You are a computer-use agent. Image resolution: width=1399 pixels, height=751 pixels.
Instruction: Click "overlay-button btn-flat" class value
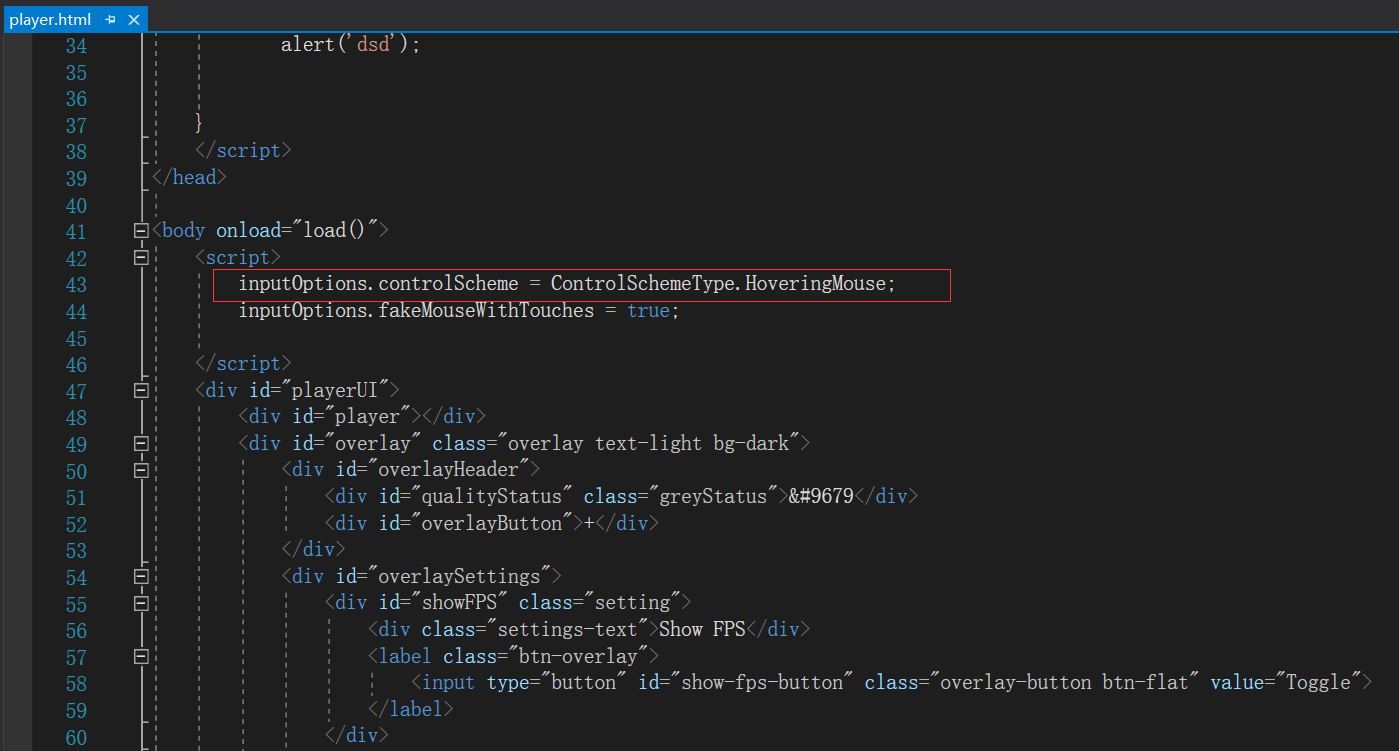(x=1065, y=682)
